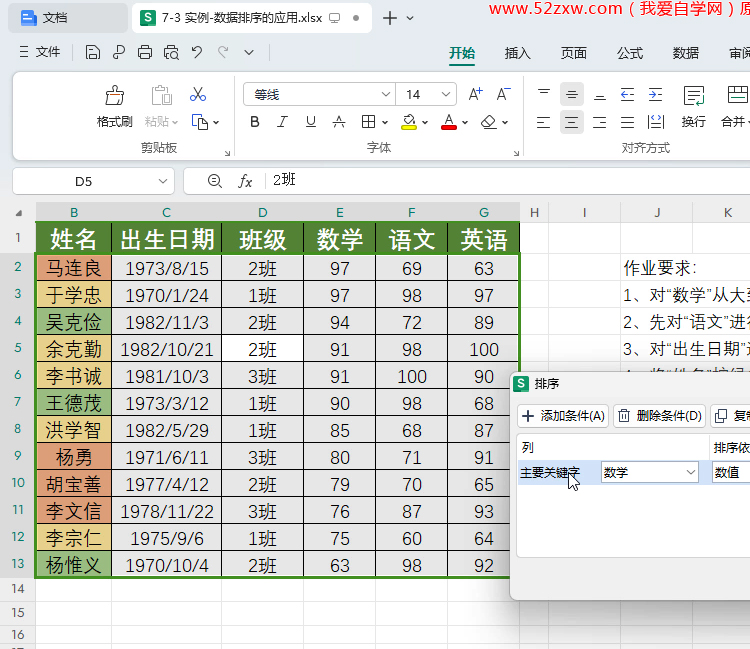Open the dropdown arrow beside new tab plus
The height and width of the screenshot is (649, 750).
410,18
